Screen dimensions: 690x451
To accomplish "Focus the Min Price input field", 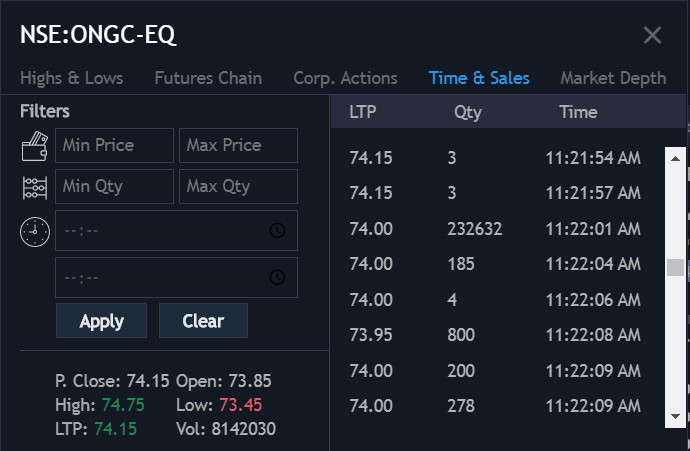I will tap(114, 146).
